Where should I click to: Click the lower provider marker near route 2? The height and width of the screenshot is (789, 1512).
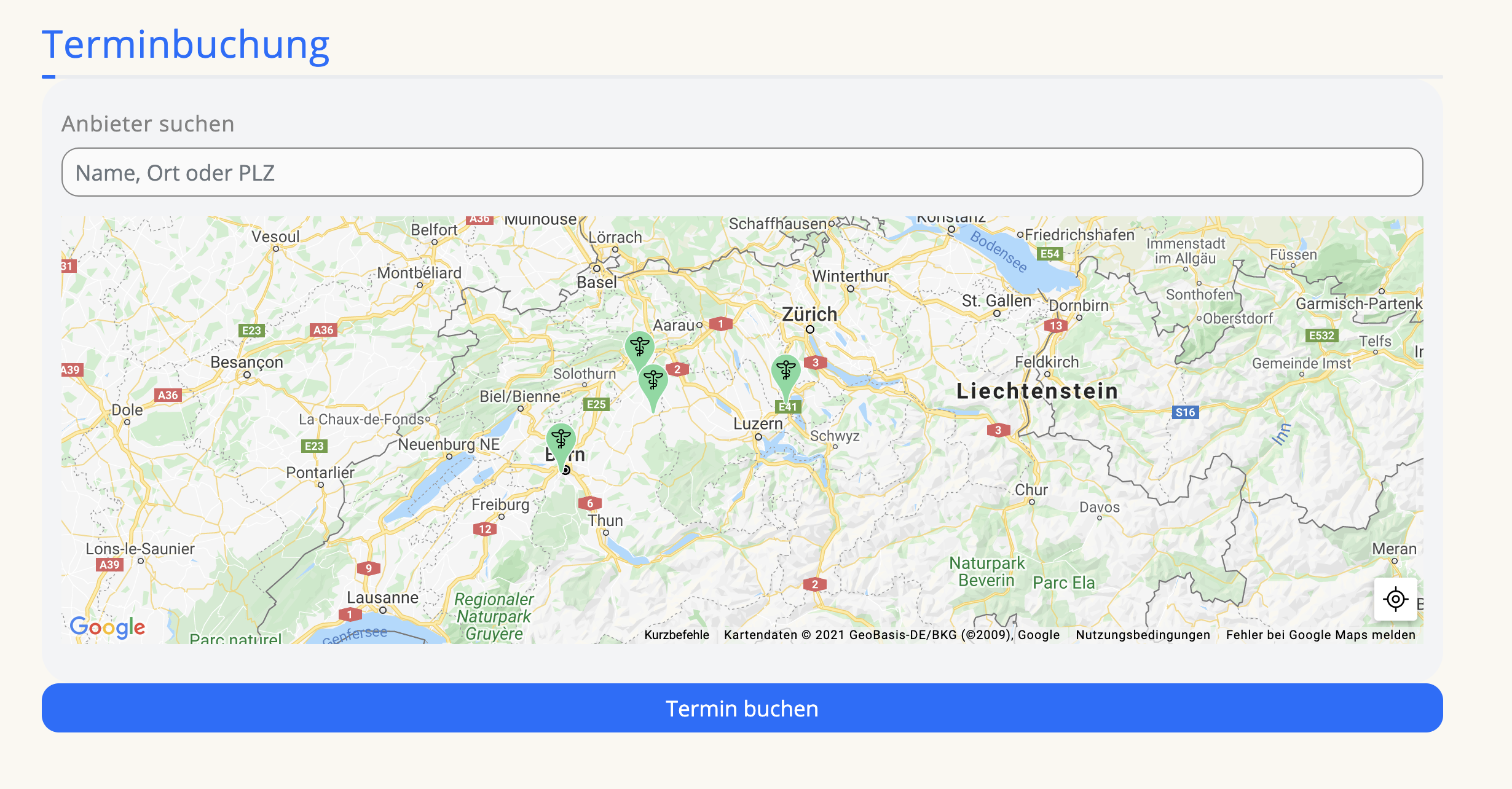pyautogui.click(x=653, y=387)
